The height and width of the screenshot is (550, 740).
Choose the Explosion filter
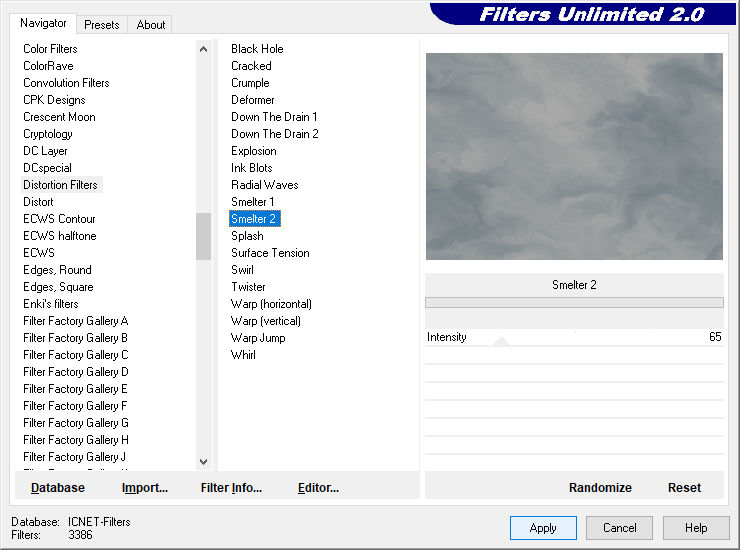pos(254,151)
